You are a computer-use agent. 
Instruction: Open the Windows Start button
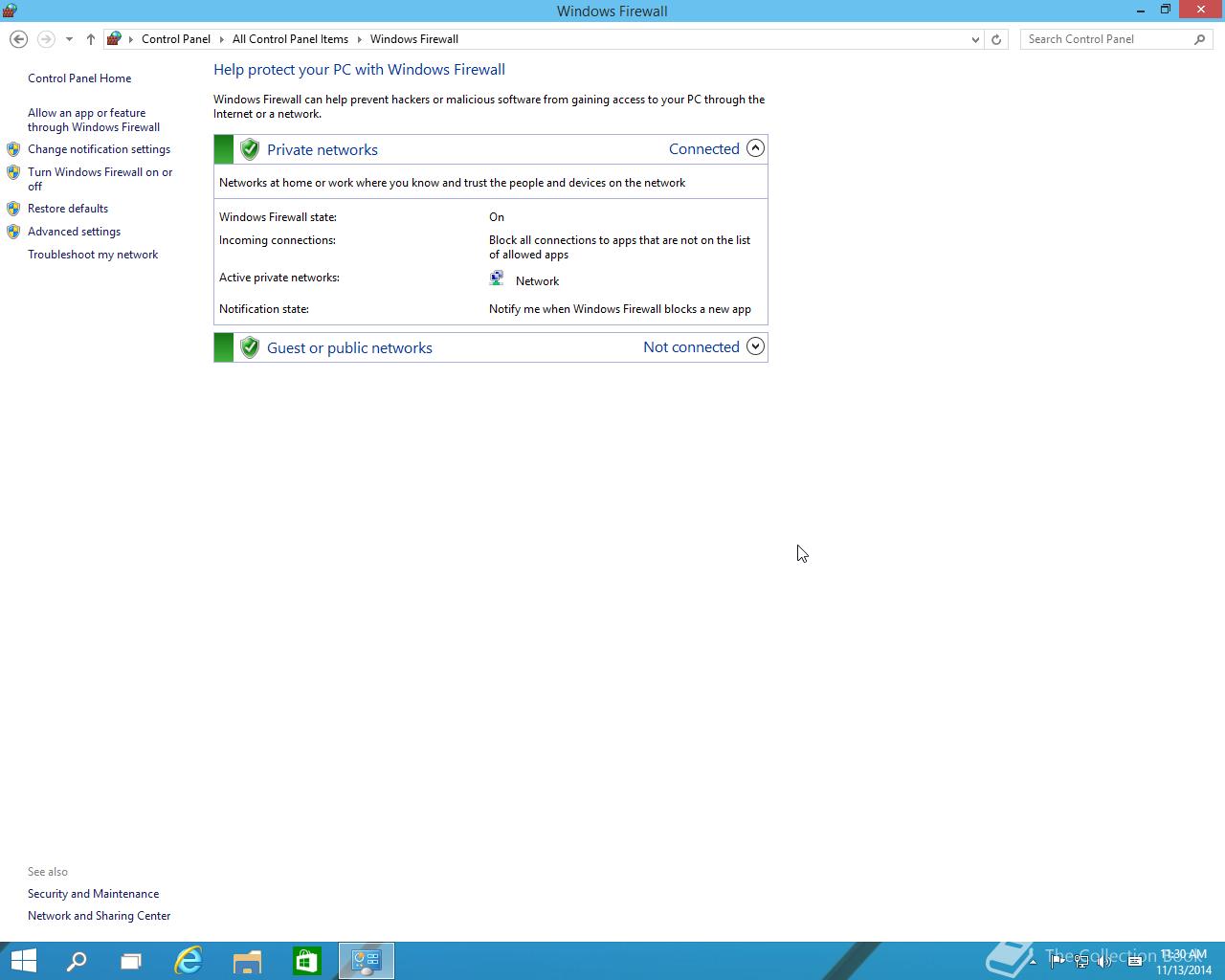click(23, 961)
